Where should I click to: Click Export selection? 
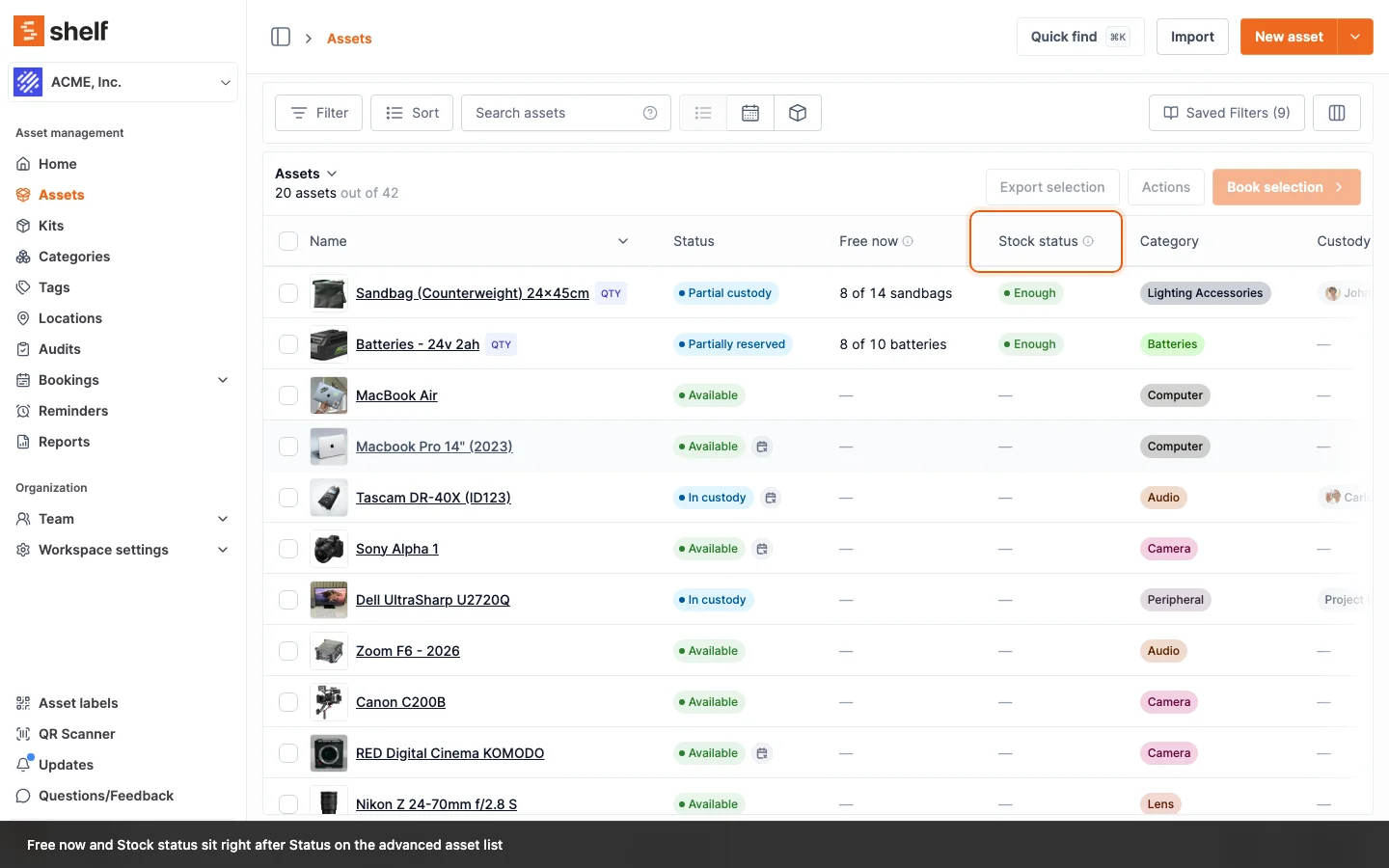pyautogui.click(x=1052, y=187)
